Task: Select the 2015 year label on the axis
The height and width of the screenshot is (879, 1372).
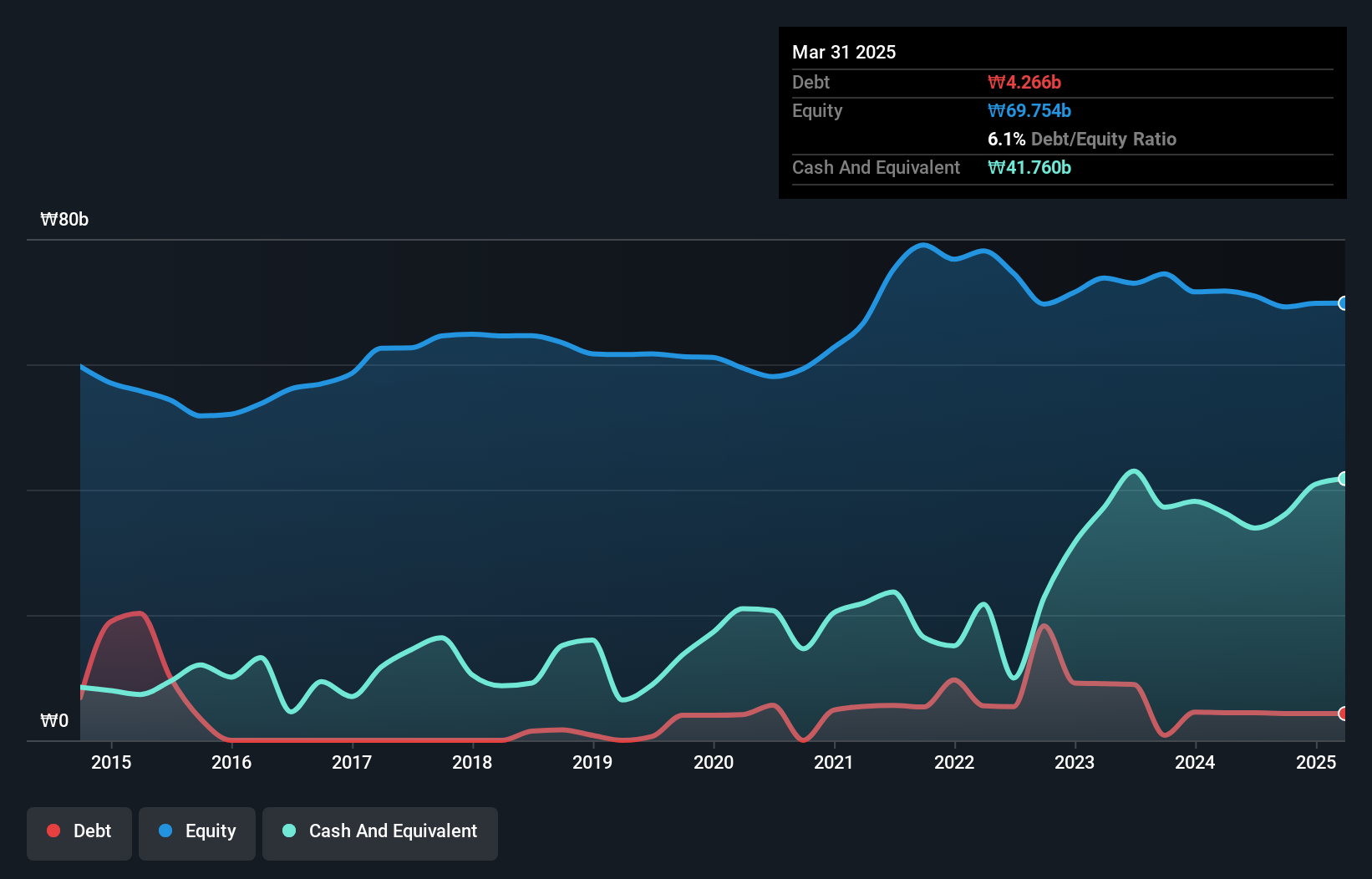Action: [x=110, y=762]
